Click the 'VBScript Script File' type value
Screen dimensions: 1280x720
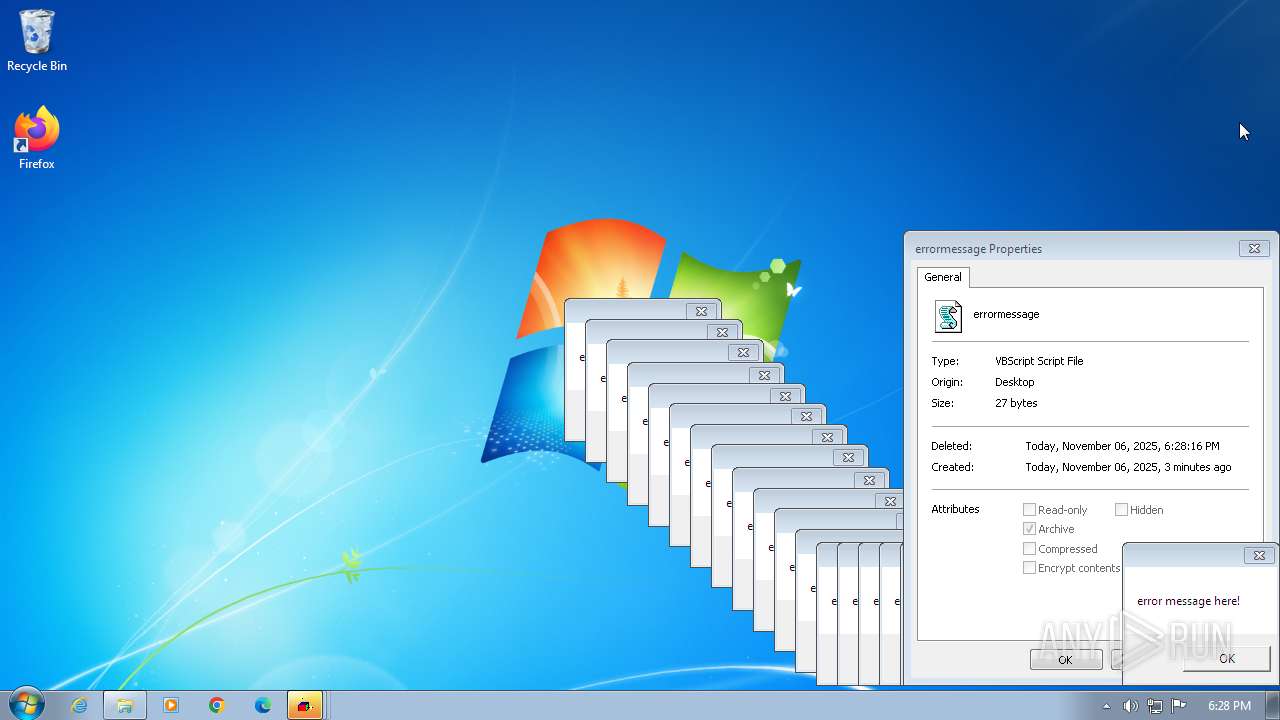coord(1039,361)
